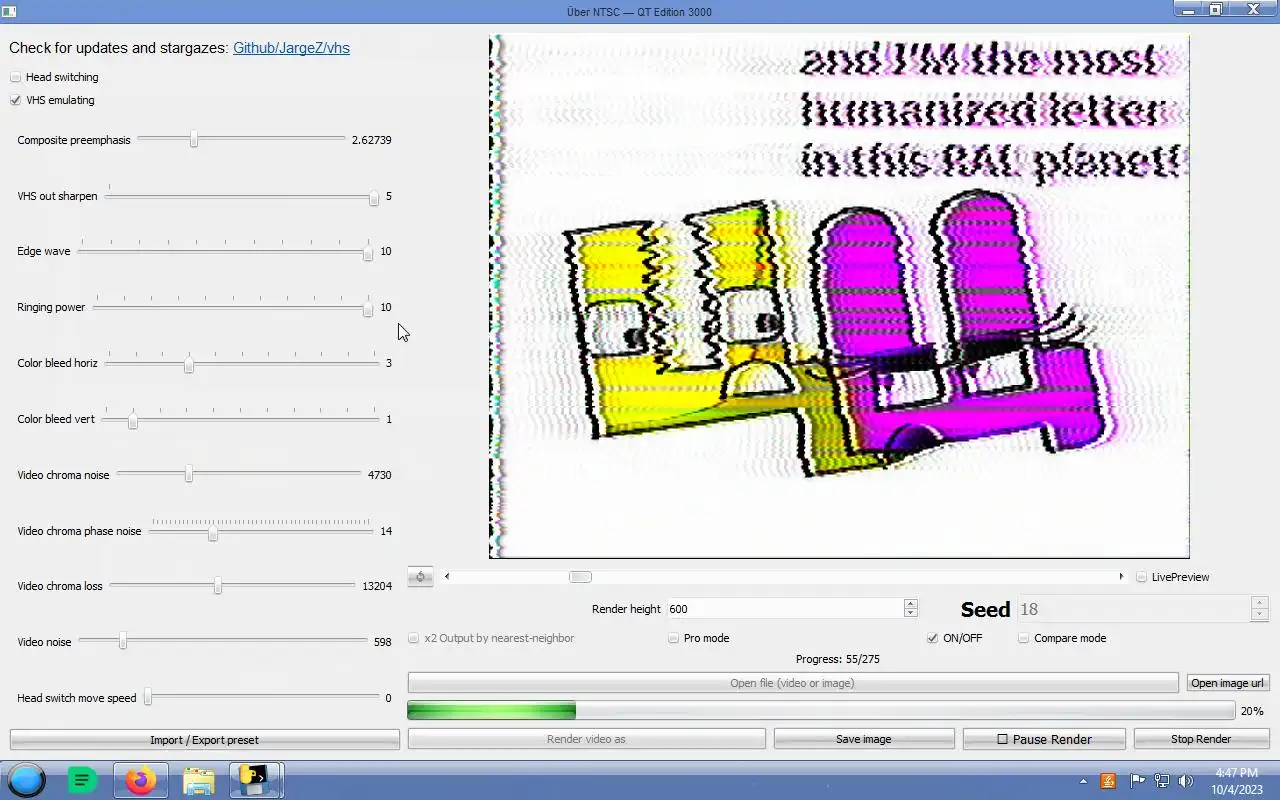This screenshot has height=800, width=1280.
Task: Click the '4730' chroma noise value
Action: click(x=380, y=475)
